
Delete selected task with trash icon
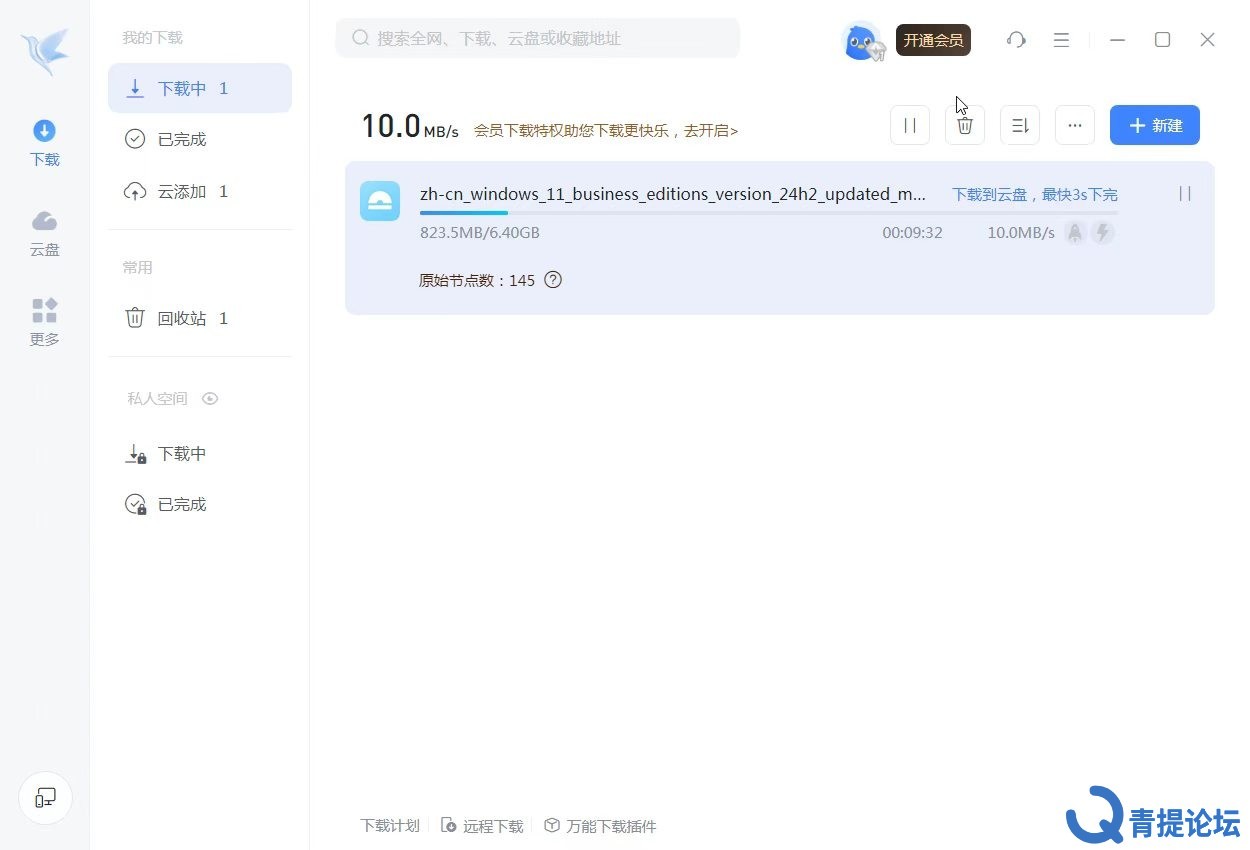(965, 125)
